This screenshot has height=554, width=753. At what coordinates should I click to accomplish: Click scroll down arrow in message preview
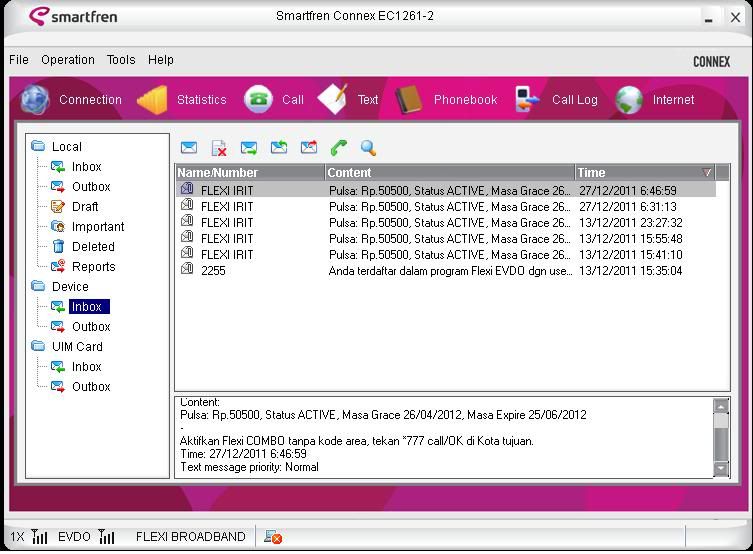[721, 469]
